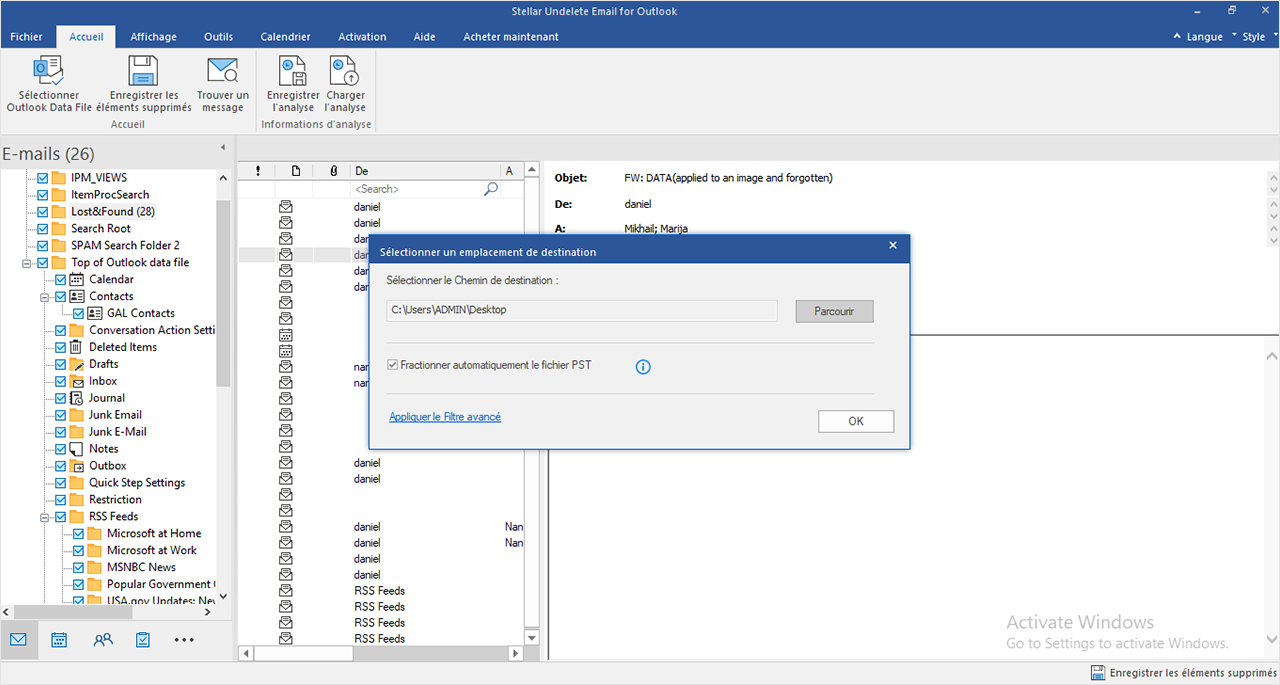Click Enregistrer les éléments supprimés ribbon icon
Image resolution: width=1280 pixels, height=685 pixels.
click(143, 70)
